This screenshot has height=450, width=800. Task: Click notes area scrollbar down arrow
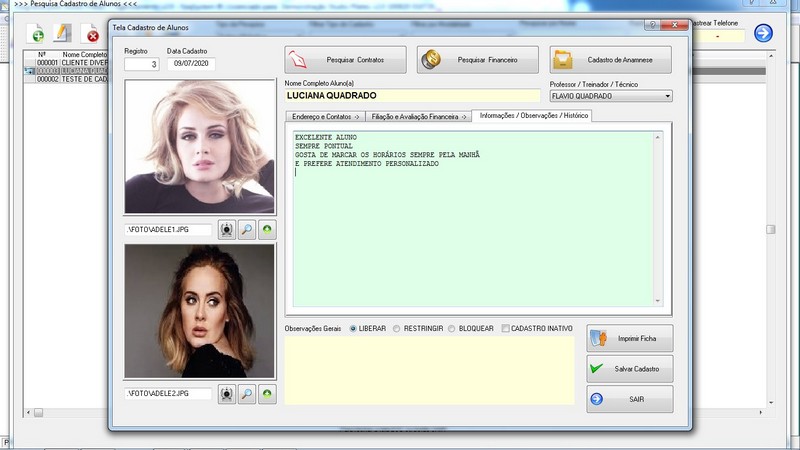coord(658,301)
